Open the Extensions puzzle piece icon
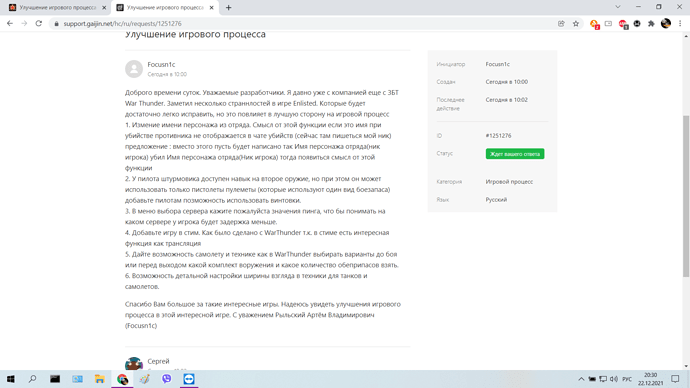The height and width of the screenshot is (388, 690). point(651,24)
